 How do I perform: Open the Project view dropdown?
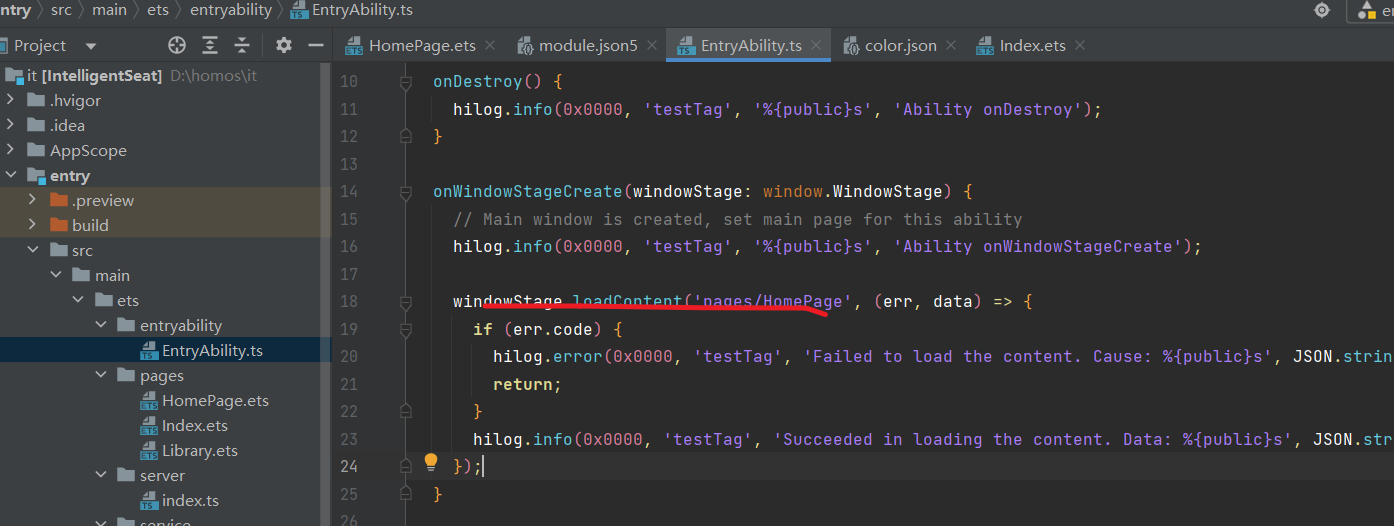tap(91, 46)
